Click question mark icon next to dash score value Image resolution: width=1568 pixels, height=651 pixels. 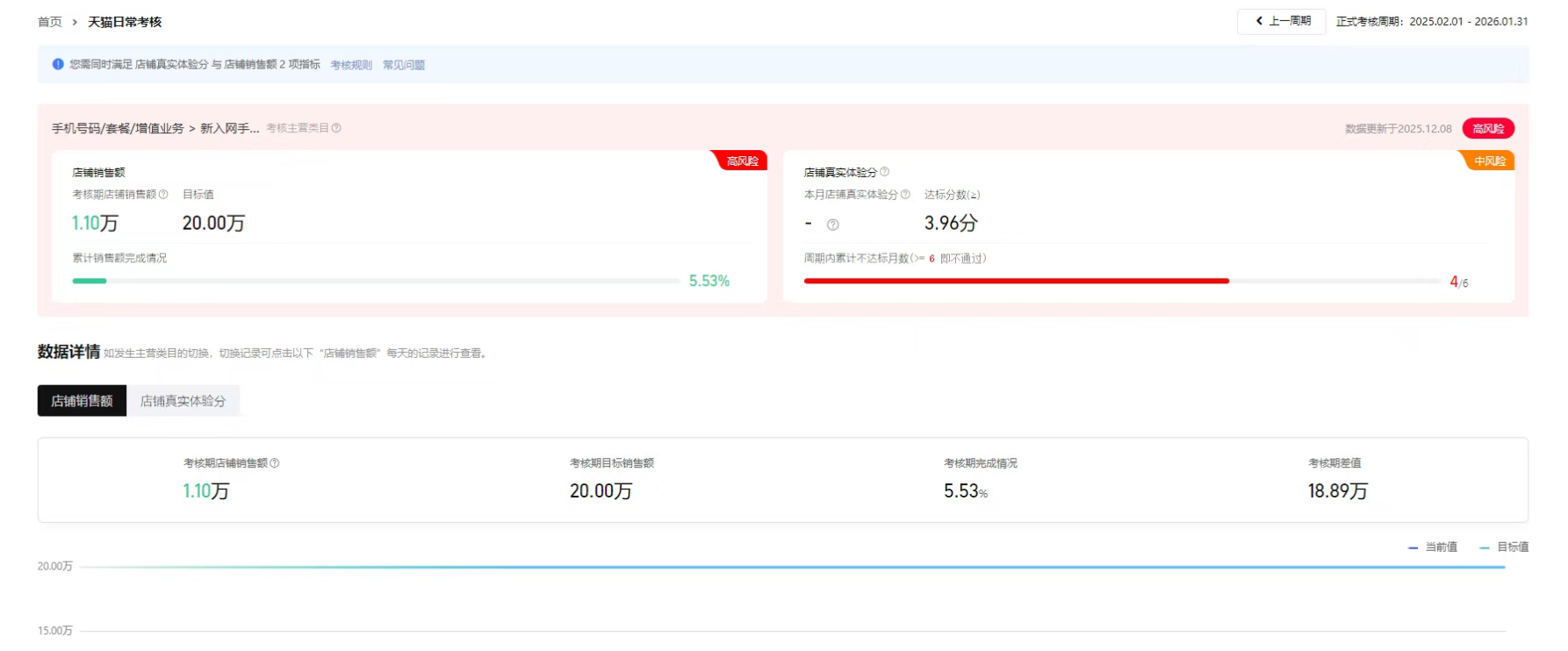tap(833, 225)
